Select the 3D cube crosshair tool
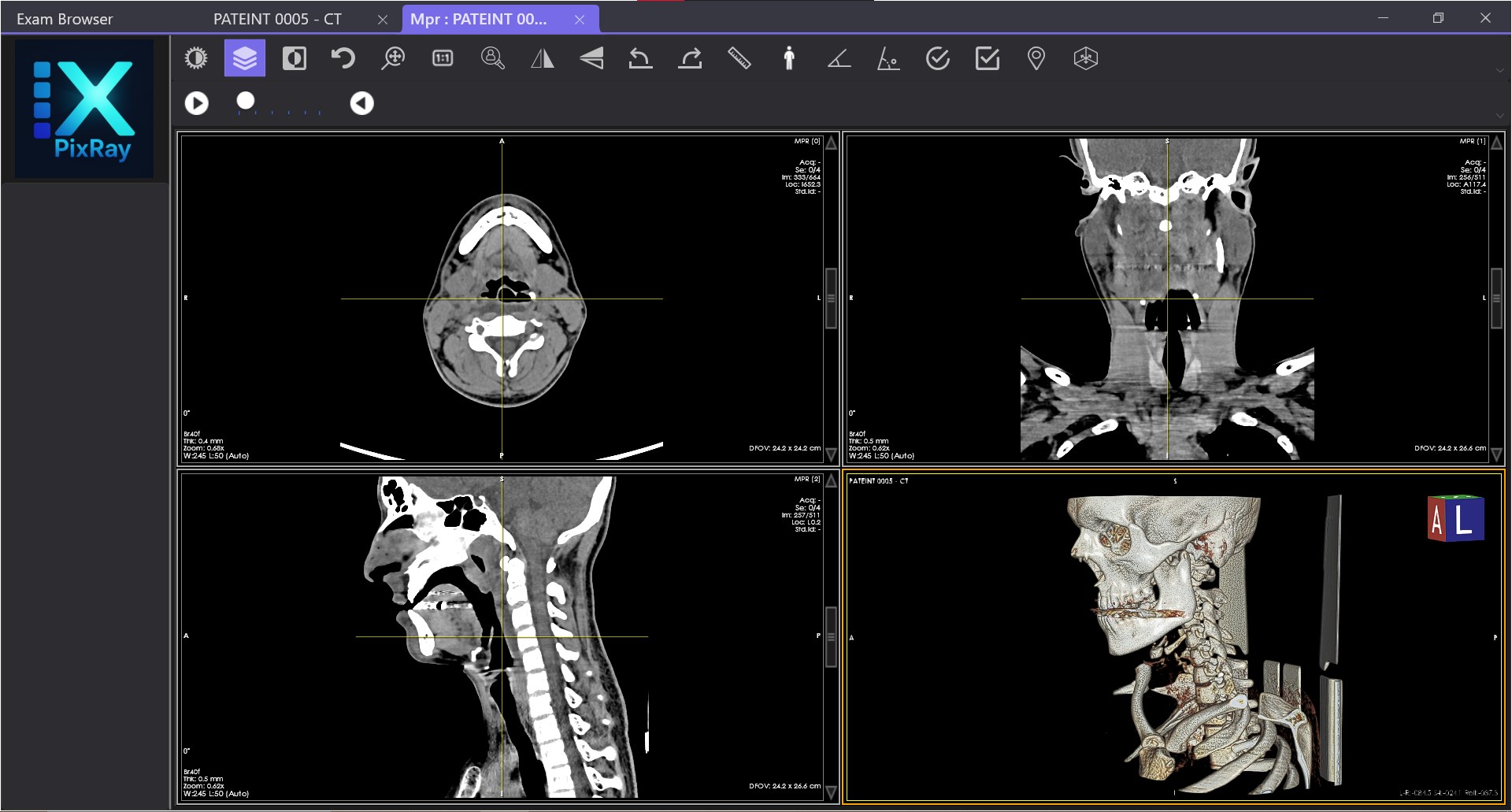This screenshot has height=812, width=1512. click(1085, 57)
